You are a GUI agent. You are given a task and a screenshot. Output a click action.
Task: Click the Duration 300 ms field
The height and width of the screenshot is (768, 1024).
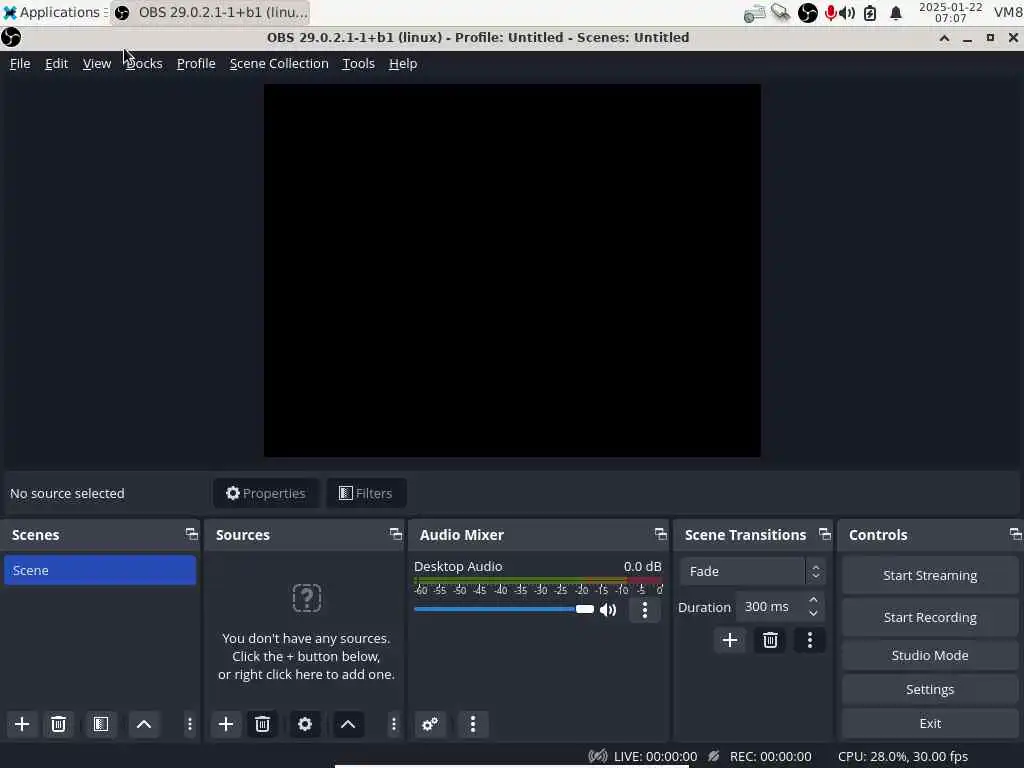[780, 607]
